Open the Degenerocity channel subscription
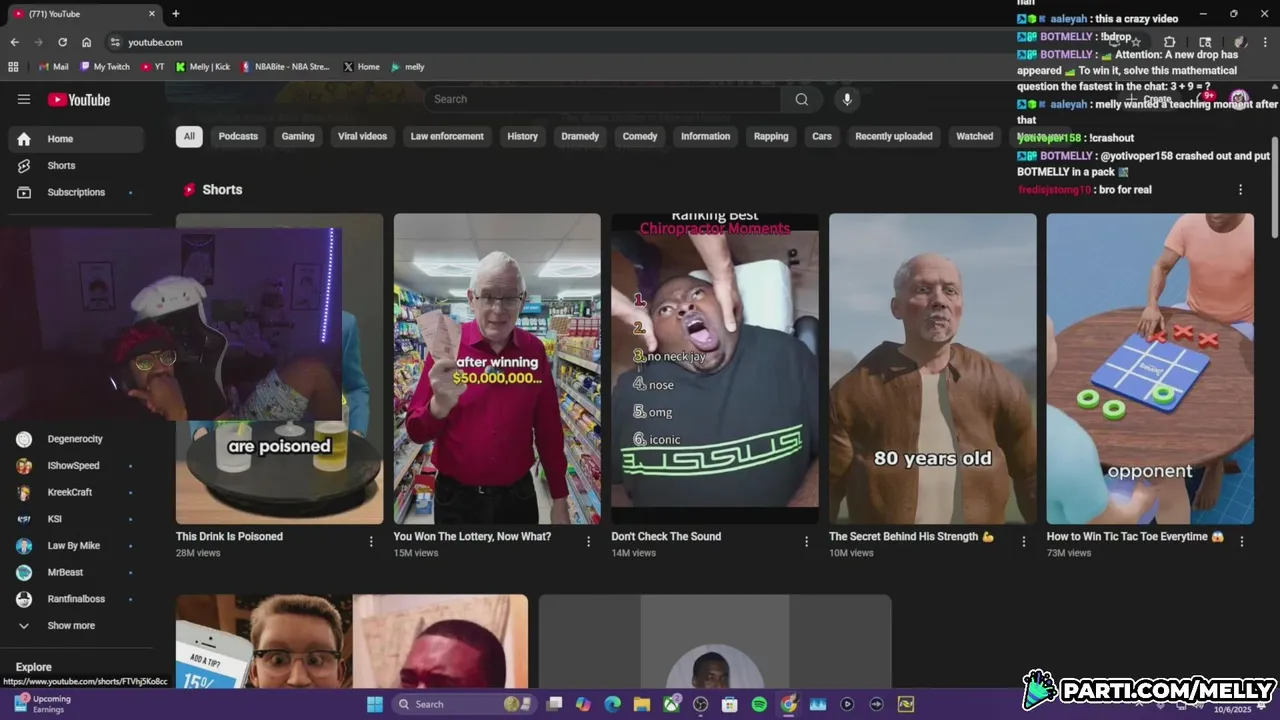The image size is (1280, 720). click(75, 439)
